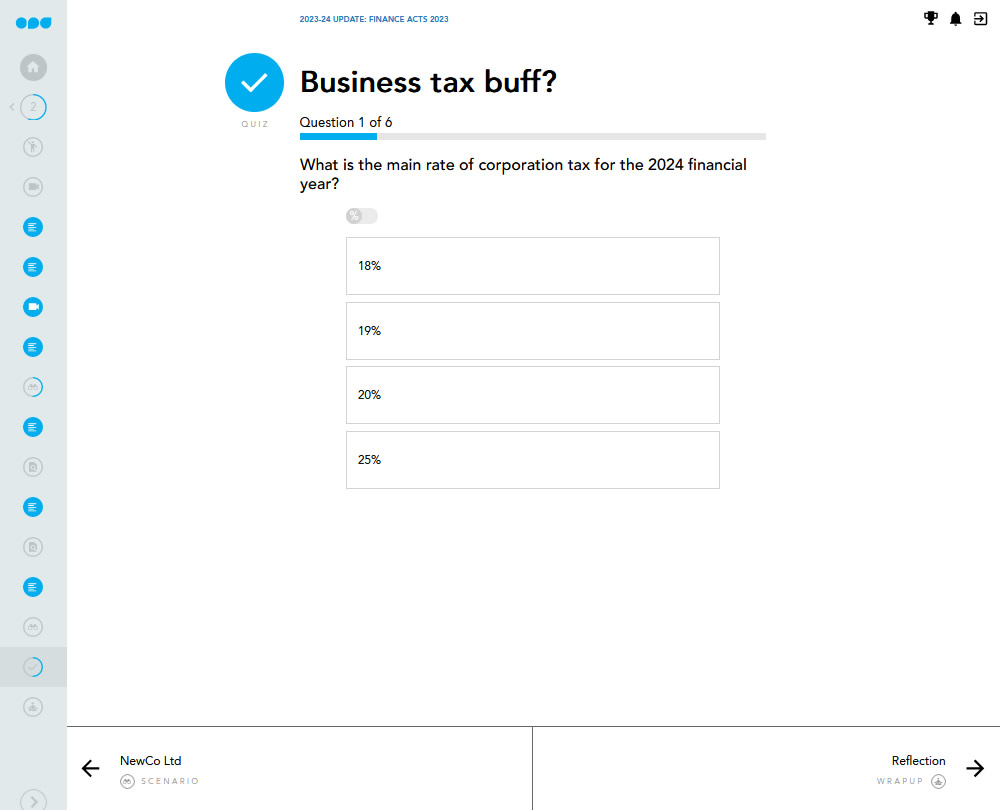This screenshot has width=1000, height=810.
Task: Collapse the section using the left chevron beside 2
Action: pos(12,107)
